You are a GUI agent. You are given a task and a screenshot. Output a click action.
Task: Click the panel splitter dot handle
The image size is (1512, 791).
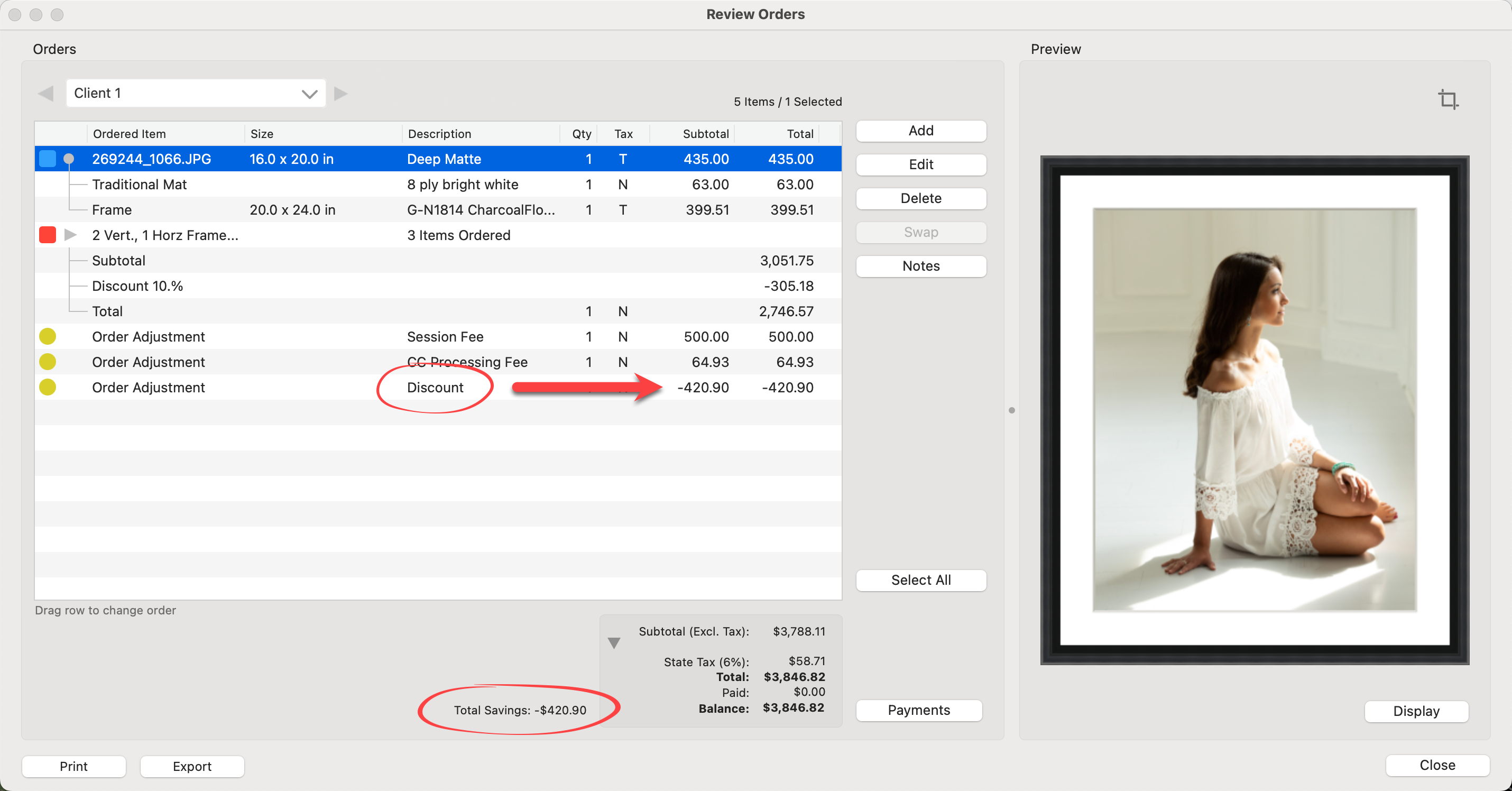[x=1011, y=410]
